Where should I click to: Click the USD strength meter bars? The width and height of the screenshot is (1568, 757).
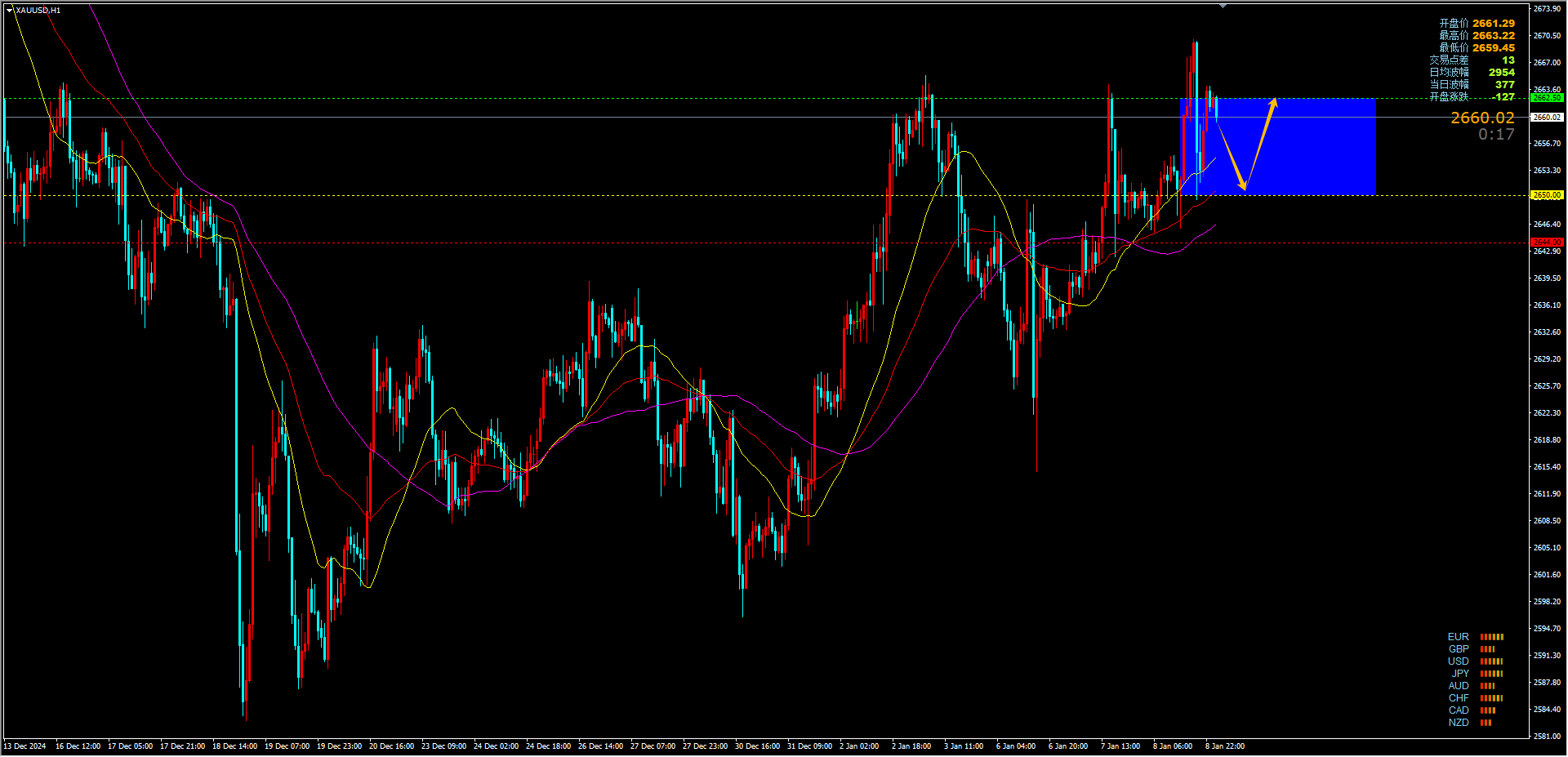point(1492,661)
